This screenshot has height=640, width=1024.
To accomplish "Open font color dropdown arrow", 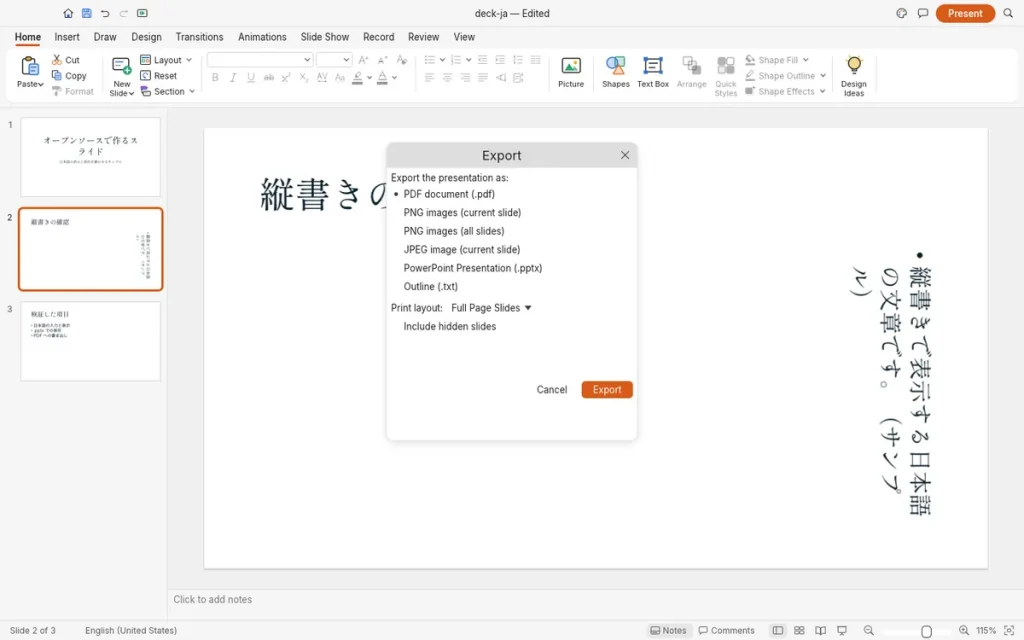I will [394, 78].
